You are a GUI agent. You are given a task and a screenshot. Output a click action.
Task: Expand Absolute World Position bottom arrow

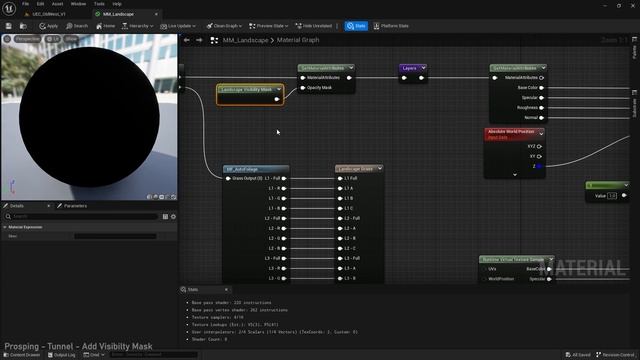pyautogui.click(x=515, y=175)
